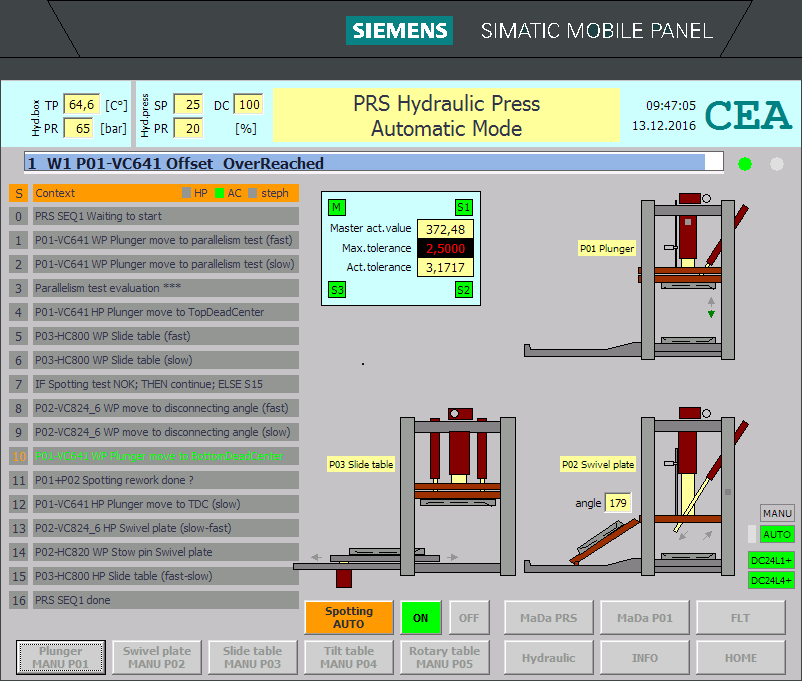The image size is (802, 681).
Task: Click the angle value 179 field
Action: [x=618, y=503]
